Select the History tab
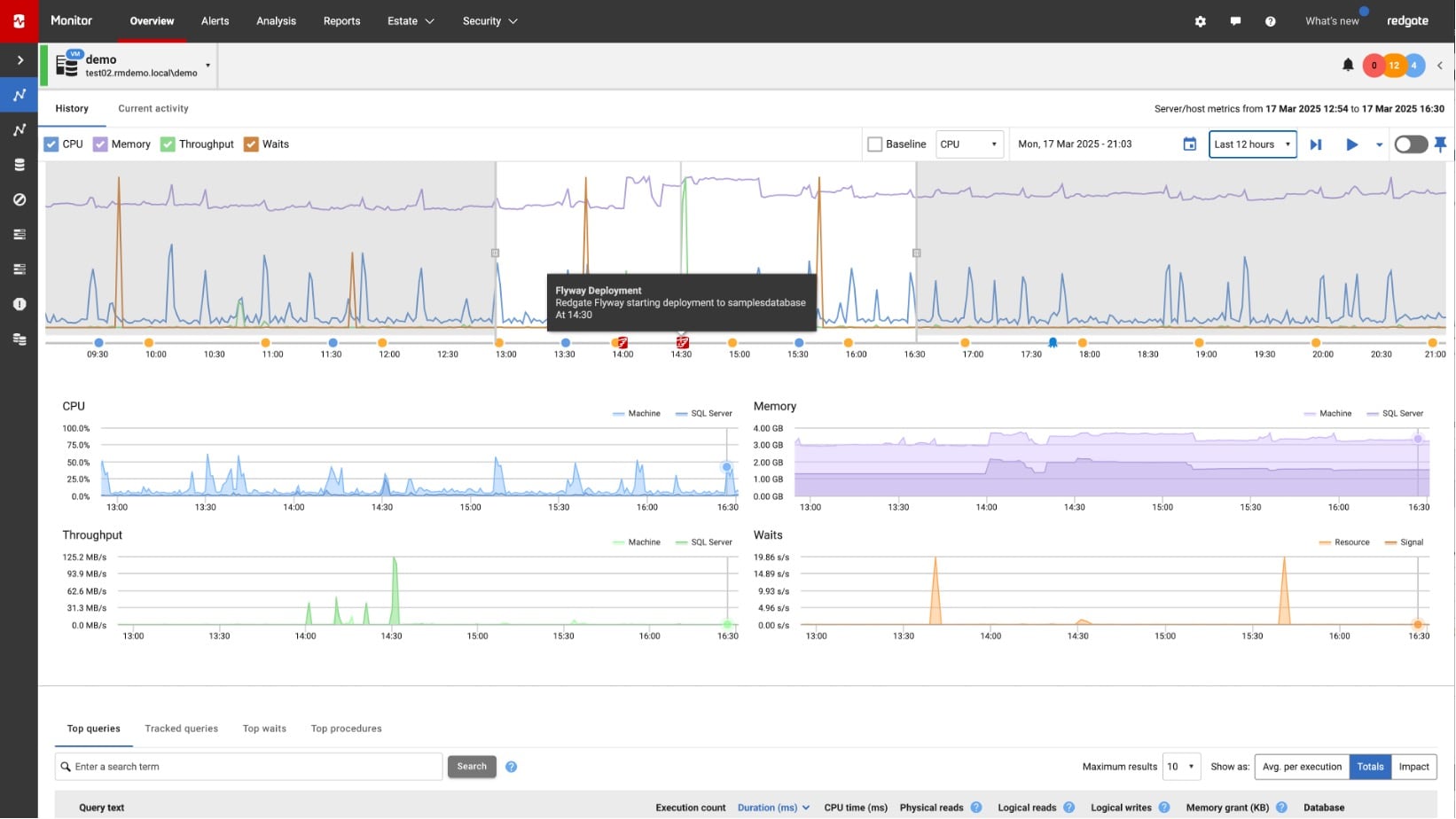 pos(72,108)
